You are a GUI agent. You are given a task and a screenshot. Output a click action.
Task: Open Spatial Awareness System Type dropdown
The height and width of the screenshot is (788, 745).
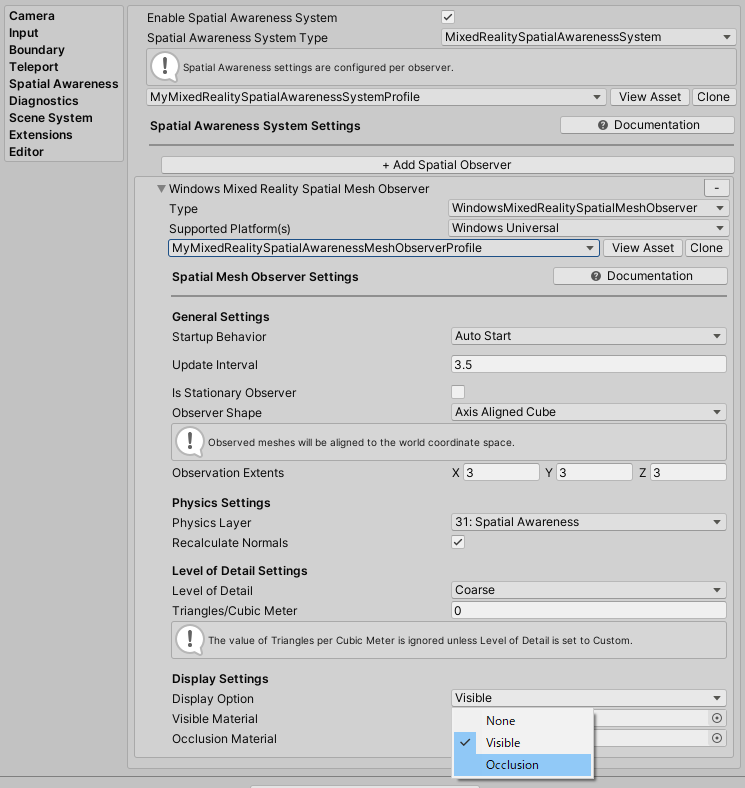pos(588,37)
